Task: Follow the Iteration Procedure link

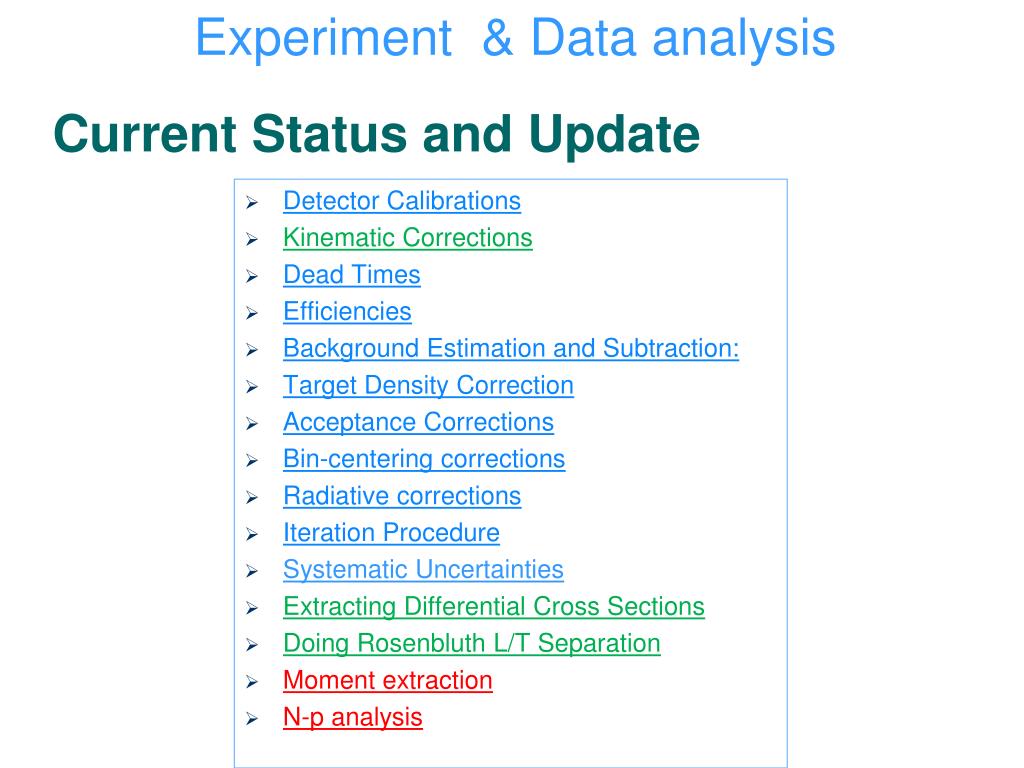Action: click(x=391, y=533)
